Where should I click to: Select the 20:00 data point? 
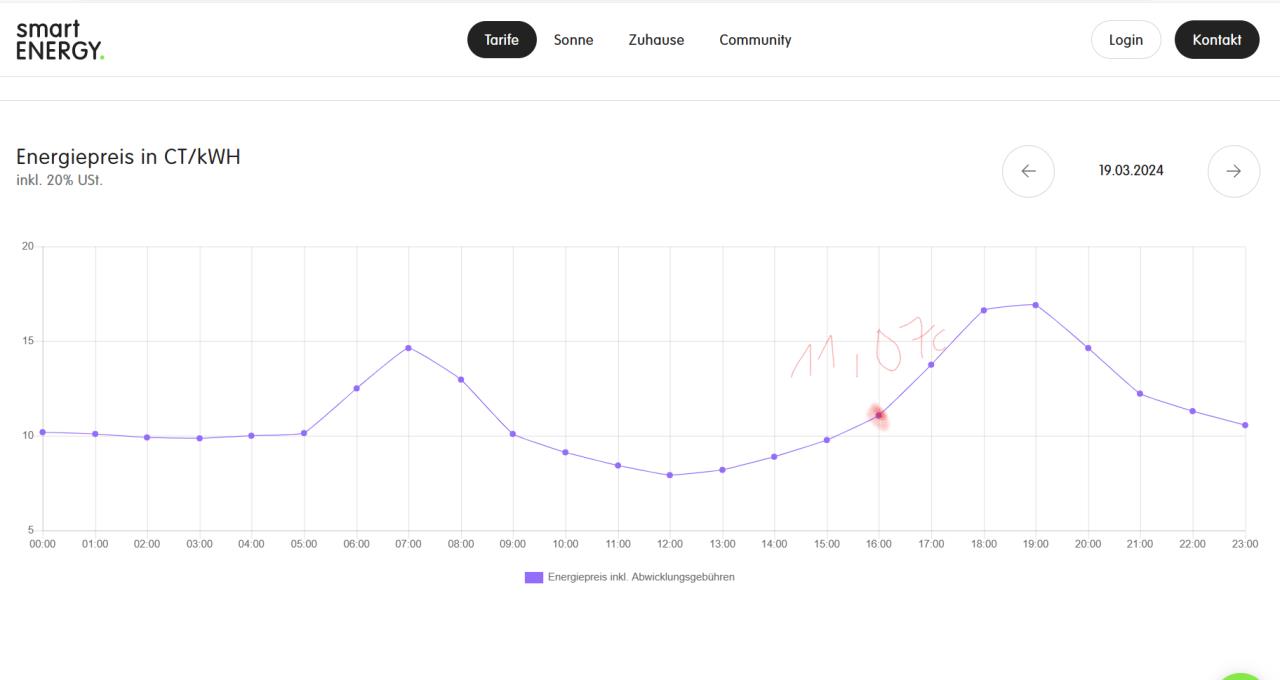tap(1088, 348)
